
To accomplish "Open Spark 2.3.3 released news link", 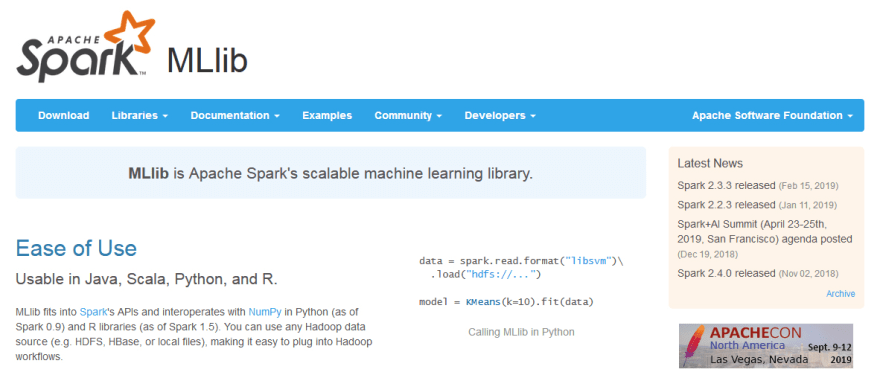I will pos(726,185).
